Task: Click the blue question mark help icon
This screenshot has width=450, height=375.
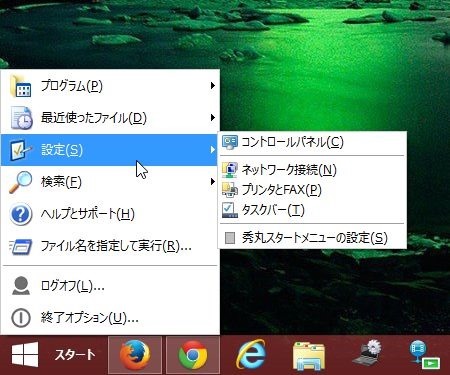Action: [21, 214]
